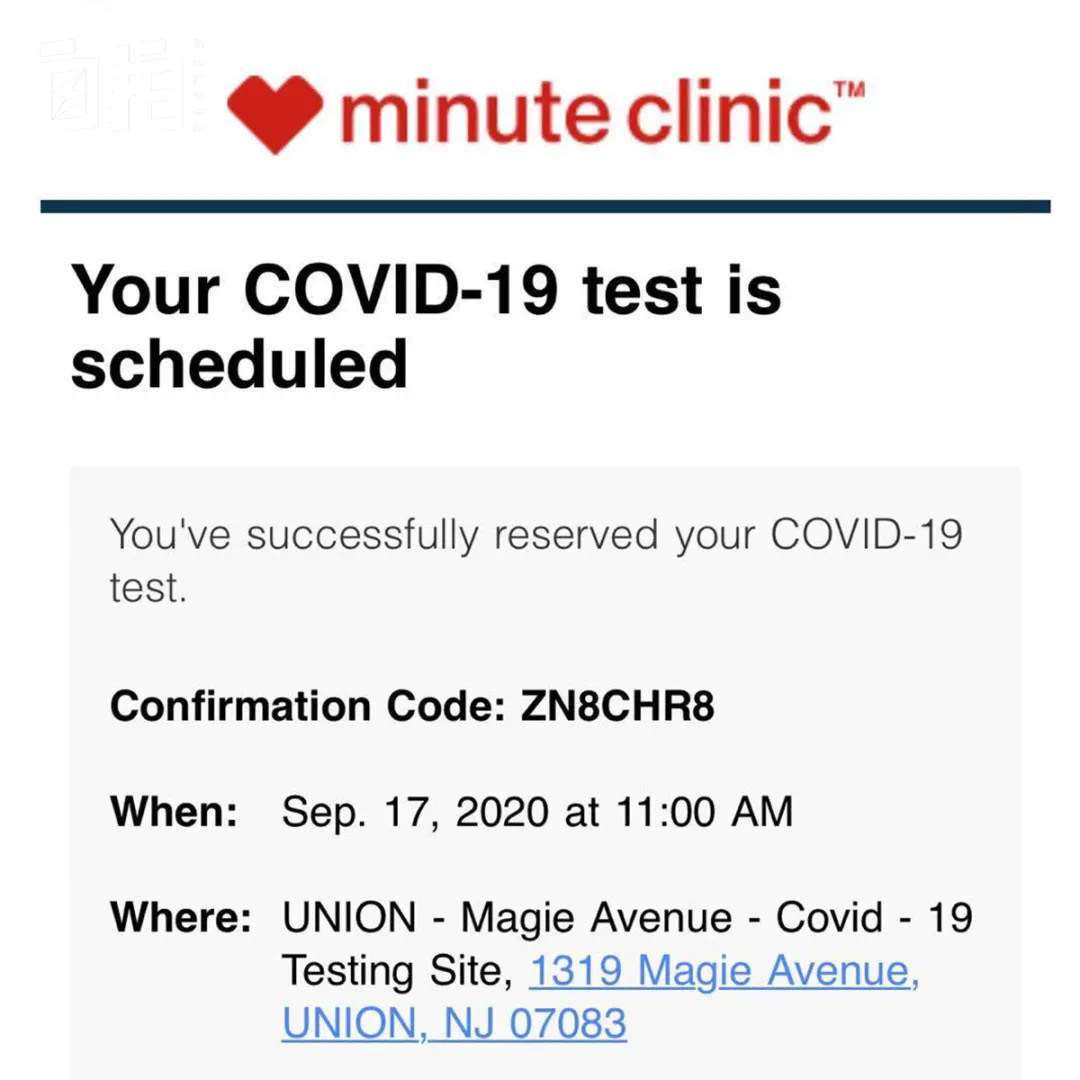This screenshot has height=1080, width=1080.
Task: Click the dark blue divider line
Action: pyautogui.click(x=545, y=207)
